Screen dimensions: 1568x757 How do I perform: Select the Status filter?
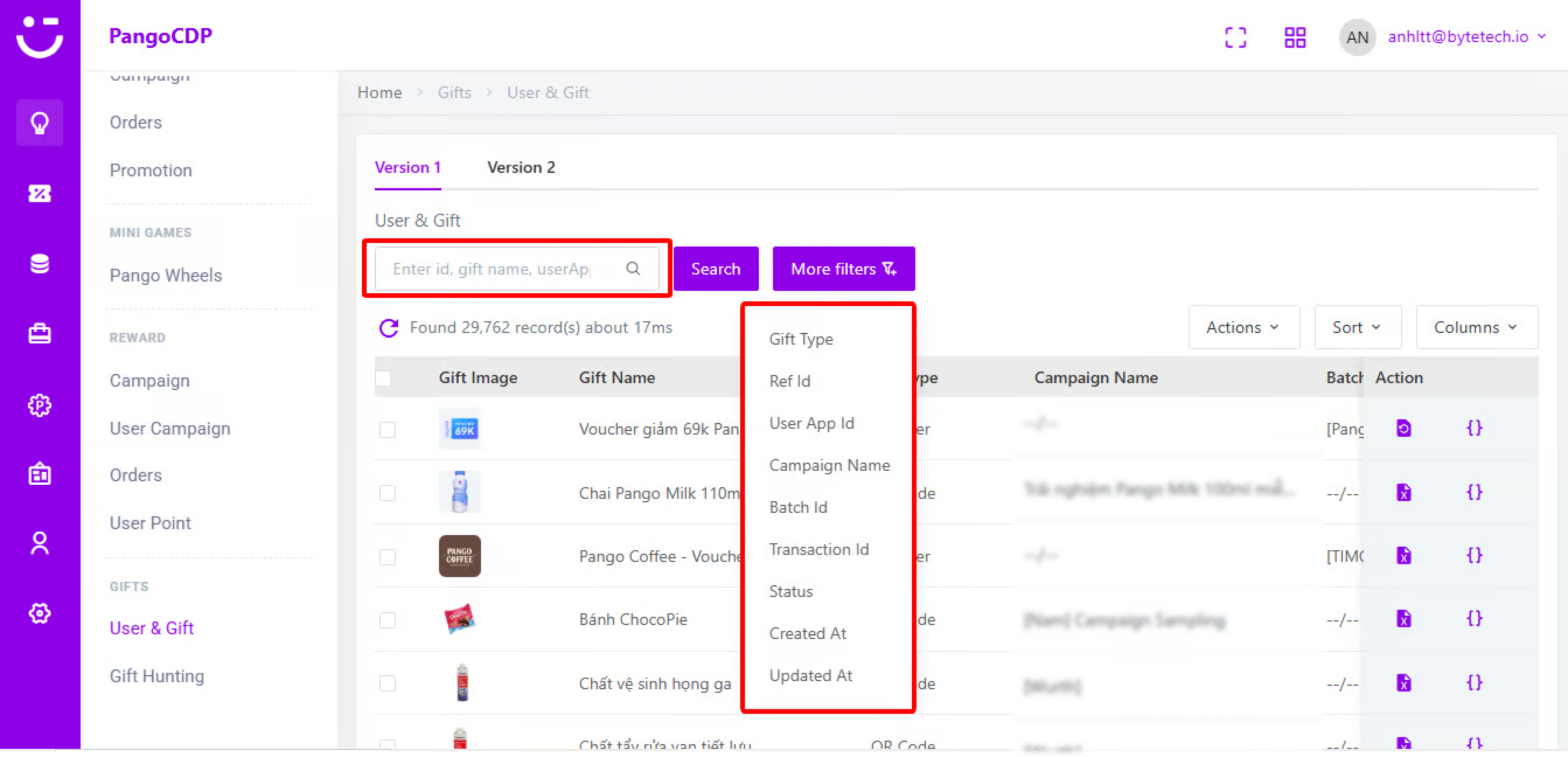[x=790, y=591]
